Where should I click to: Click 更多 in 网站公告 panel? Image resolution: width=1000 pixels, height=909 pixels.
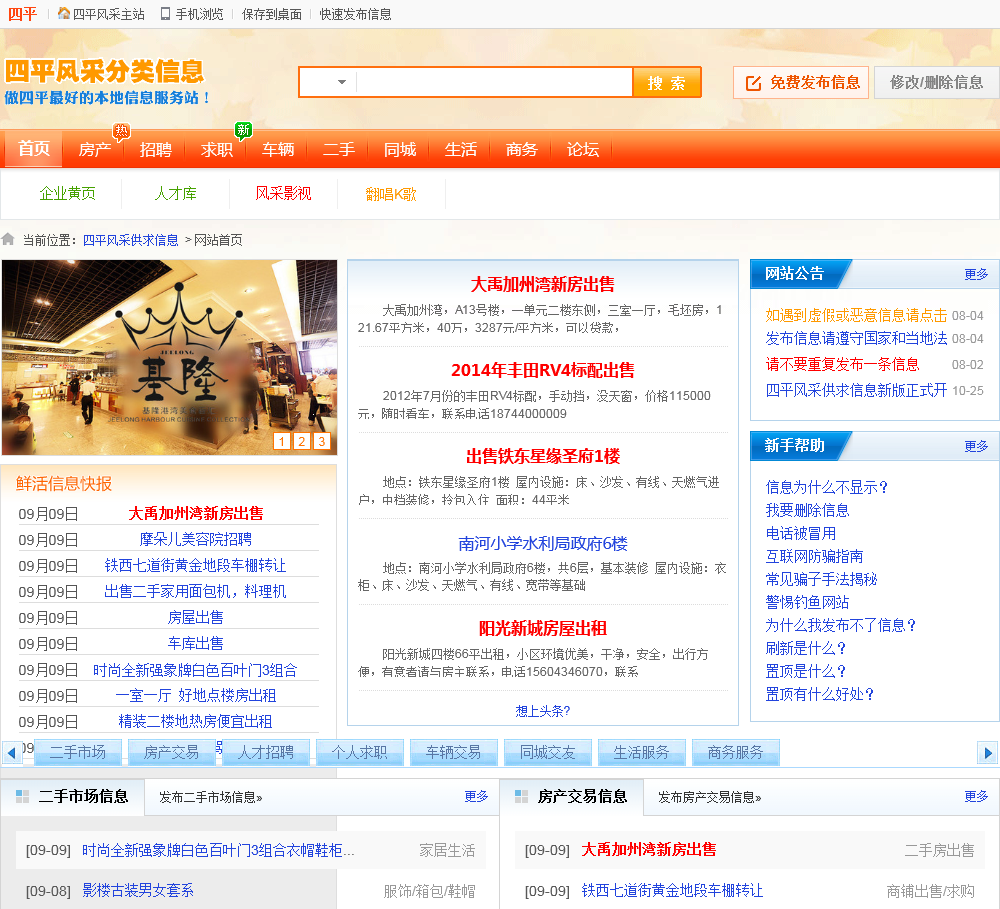[x=976, y=274]
